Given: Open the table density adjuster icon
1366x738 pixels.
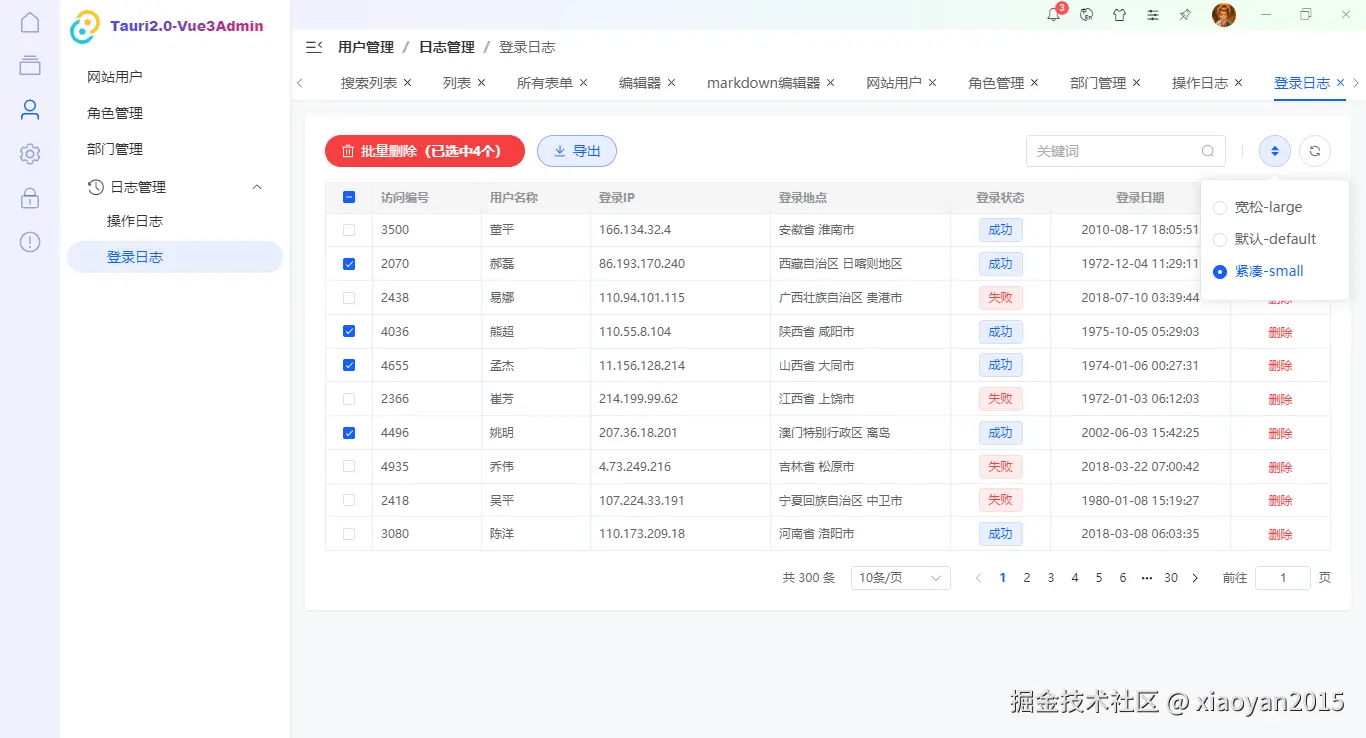Looking at the screenshot, I should point(1274,150).
